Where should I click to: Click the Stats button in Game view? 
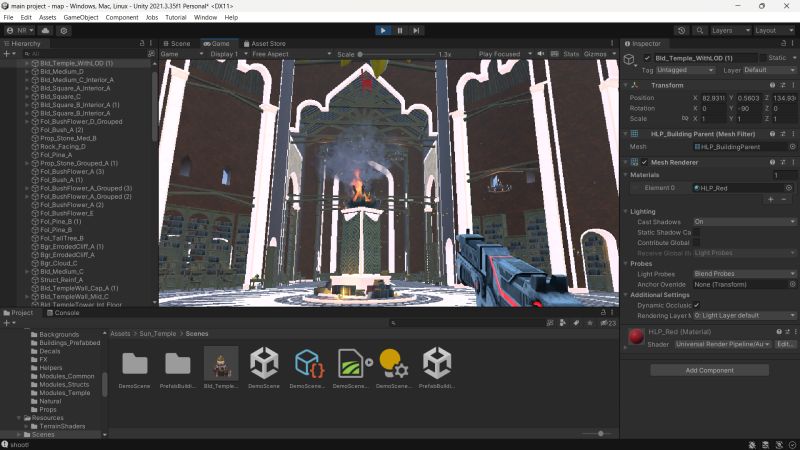pyautogui.click(x=571, y=54)
